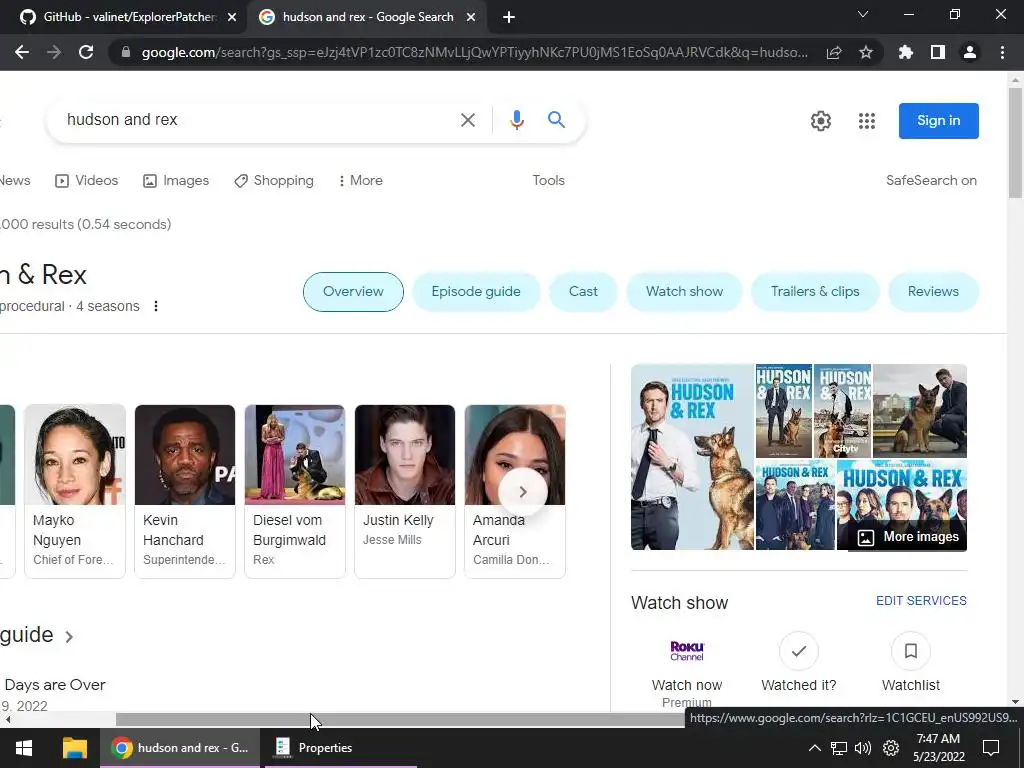View More images

point(908,537)
